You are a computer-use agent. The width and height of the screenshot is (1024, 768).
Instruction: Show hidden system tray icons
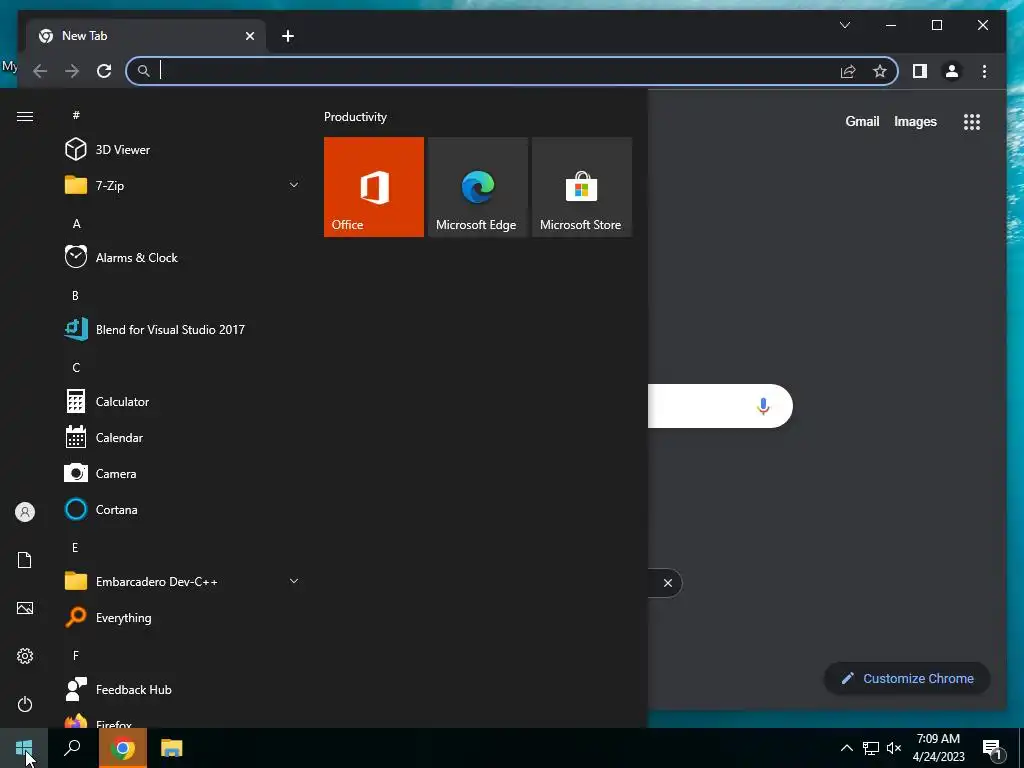846,748
